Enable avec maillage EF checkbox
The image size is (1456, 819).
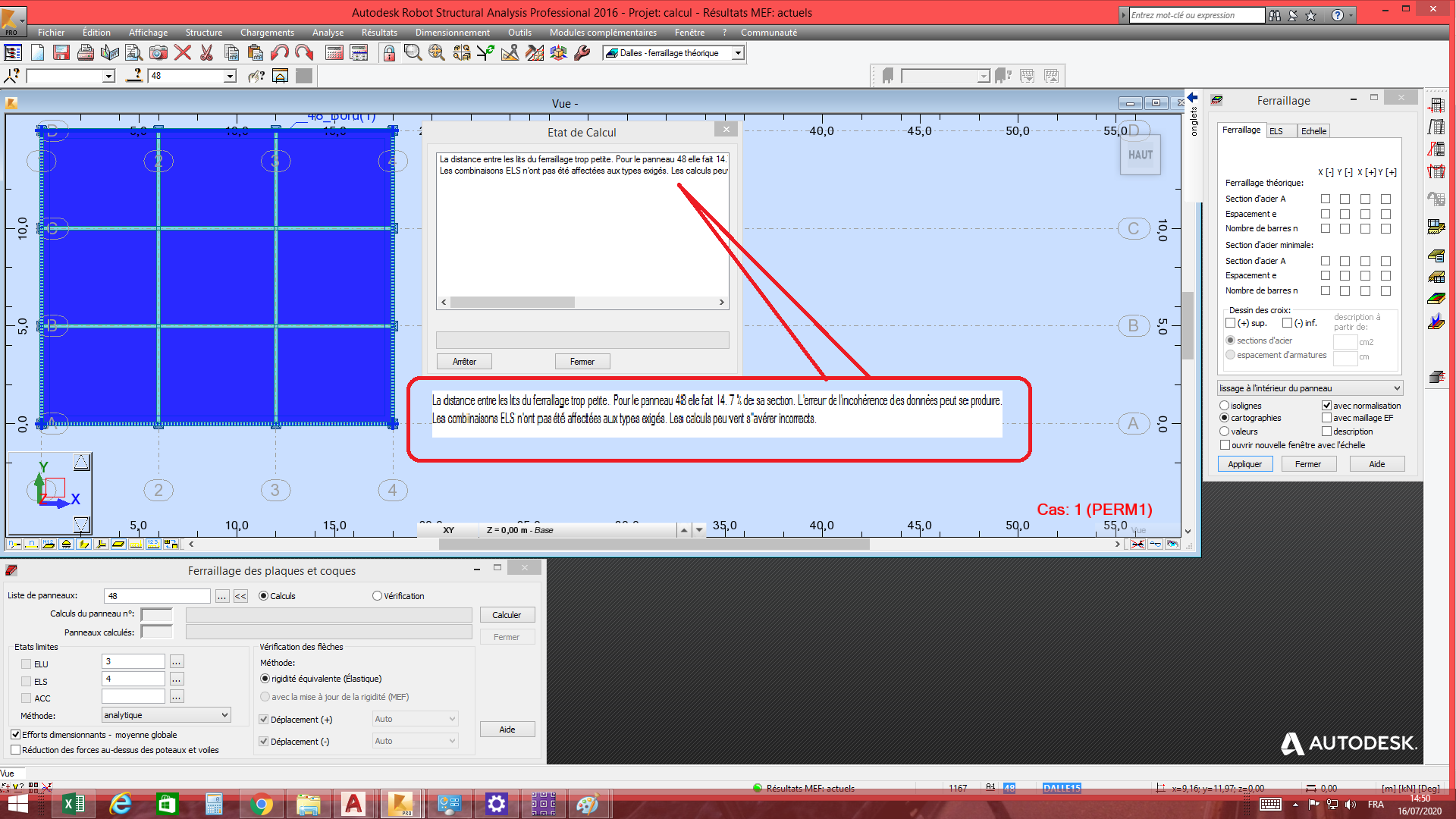1326,418
